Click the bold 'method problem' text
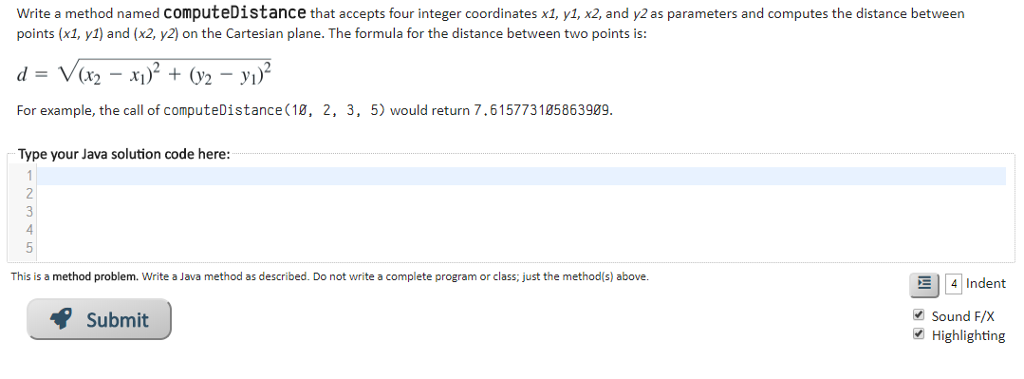The width and height of the screenshot is (1024, 379). 95,276
